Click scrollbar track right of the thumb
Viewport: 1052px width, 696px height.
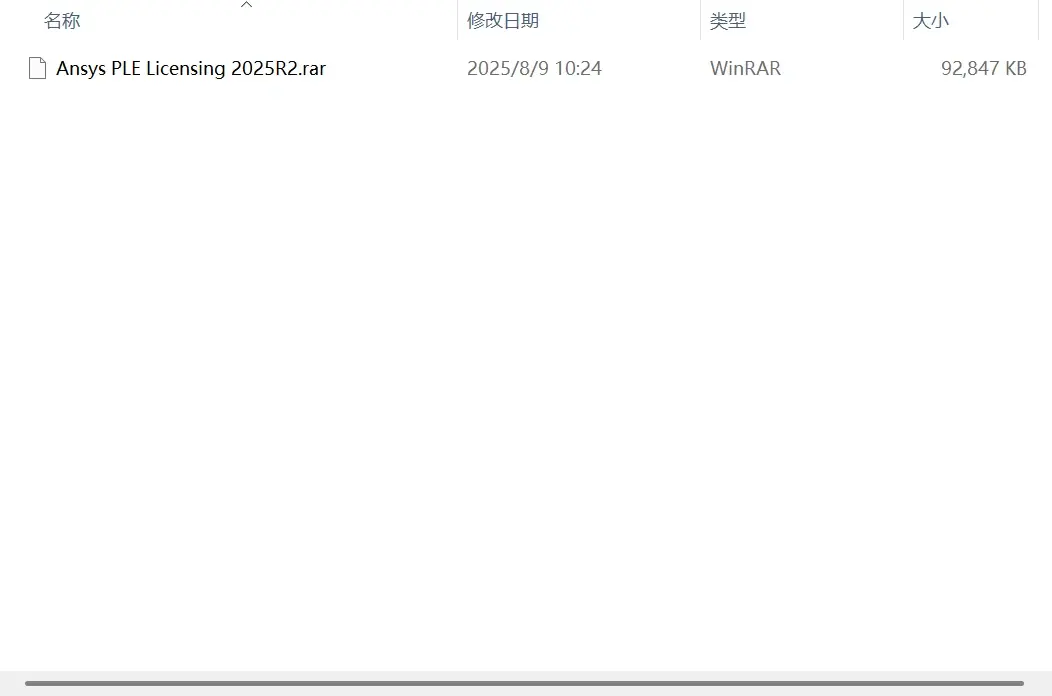[1038, 683]
